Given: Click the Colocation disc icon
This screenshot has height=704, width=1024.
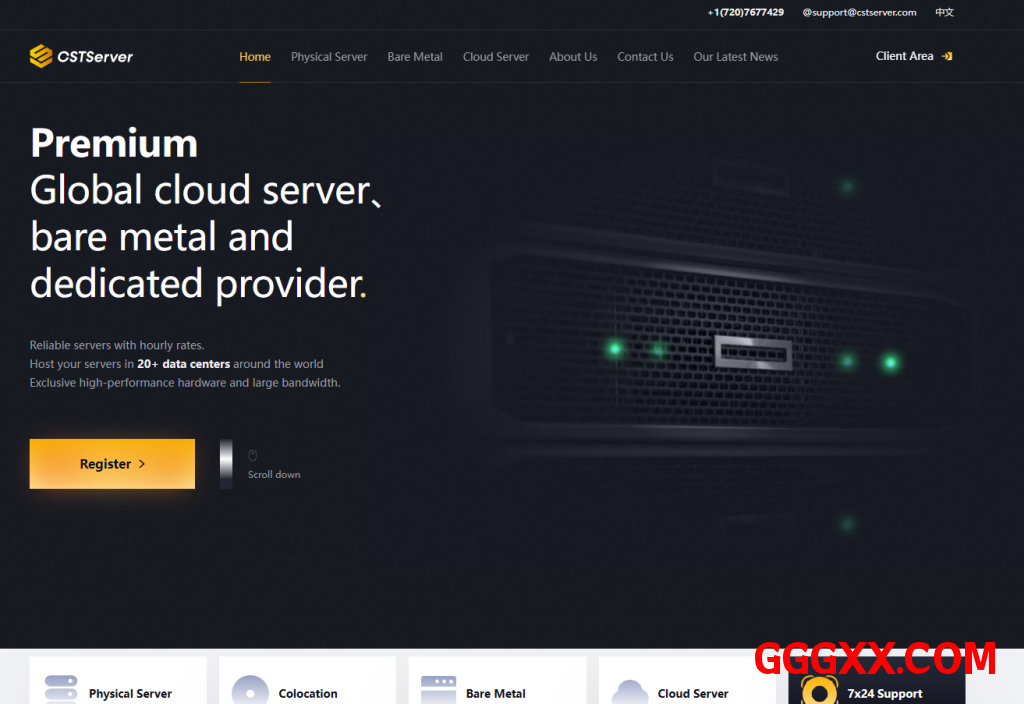Looking at the screenshot, I should 250,691.
